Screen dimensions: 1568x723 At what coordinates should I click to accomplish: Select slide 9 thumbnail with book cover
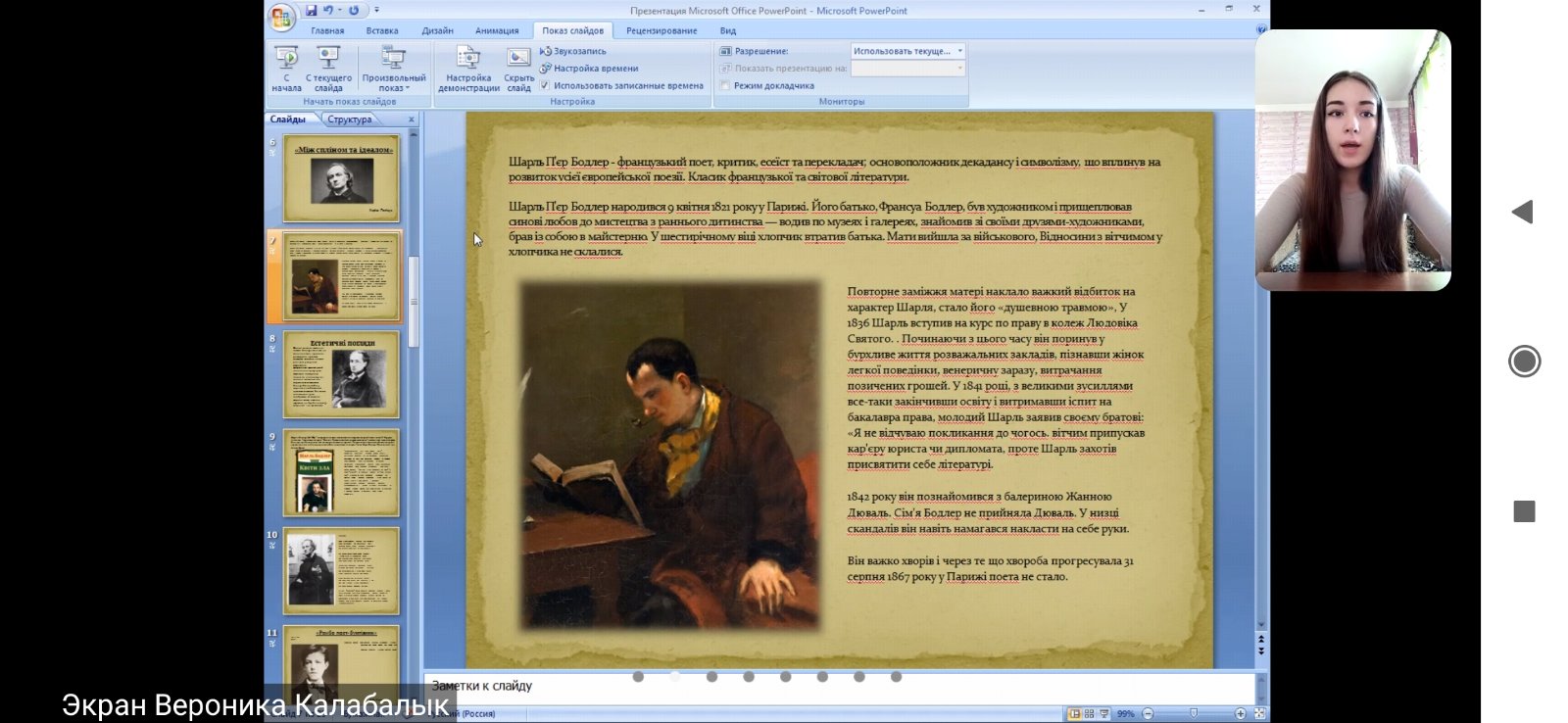point(342,473)
